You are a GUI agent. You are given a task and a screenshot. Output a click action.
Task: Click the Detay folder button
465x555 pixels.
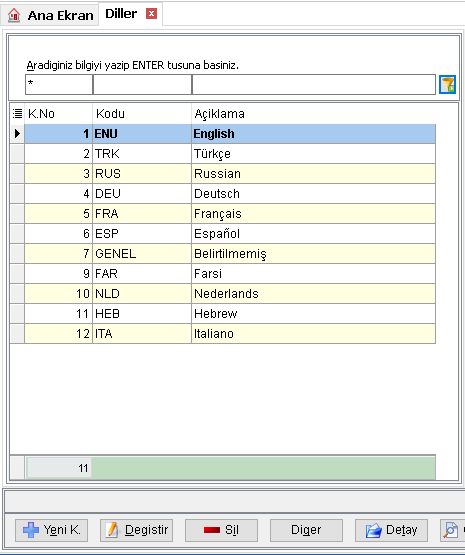click(391, 530)
